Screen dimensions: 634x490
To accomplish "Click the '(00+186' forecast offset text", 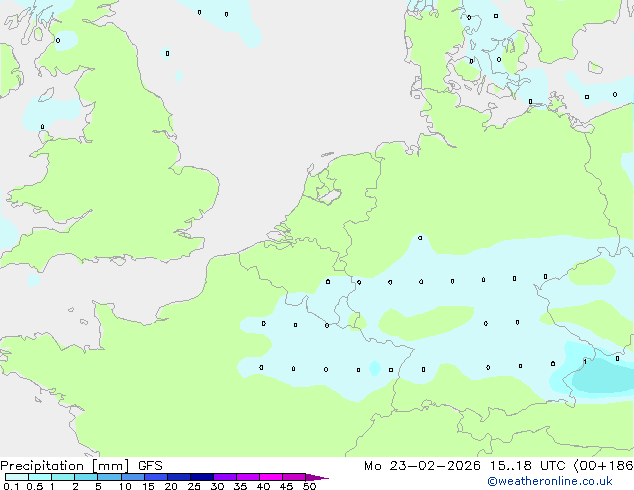I will tap(603, 466).
